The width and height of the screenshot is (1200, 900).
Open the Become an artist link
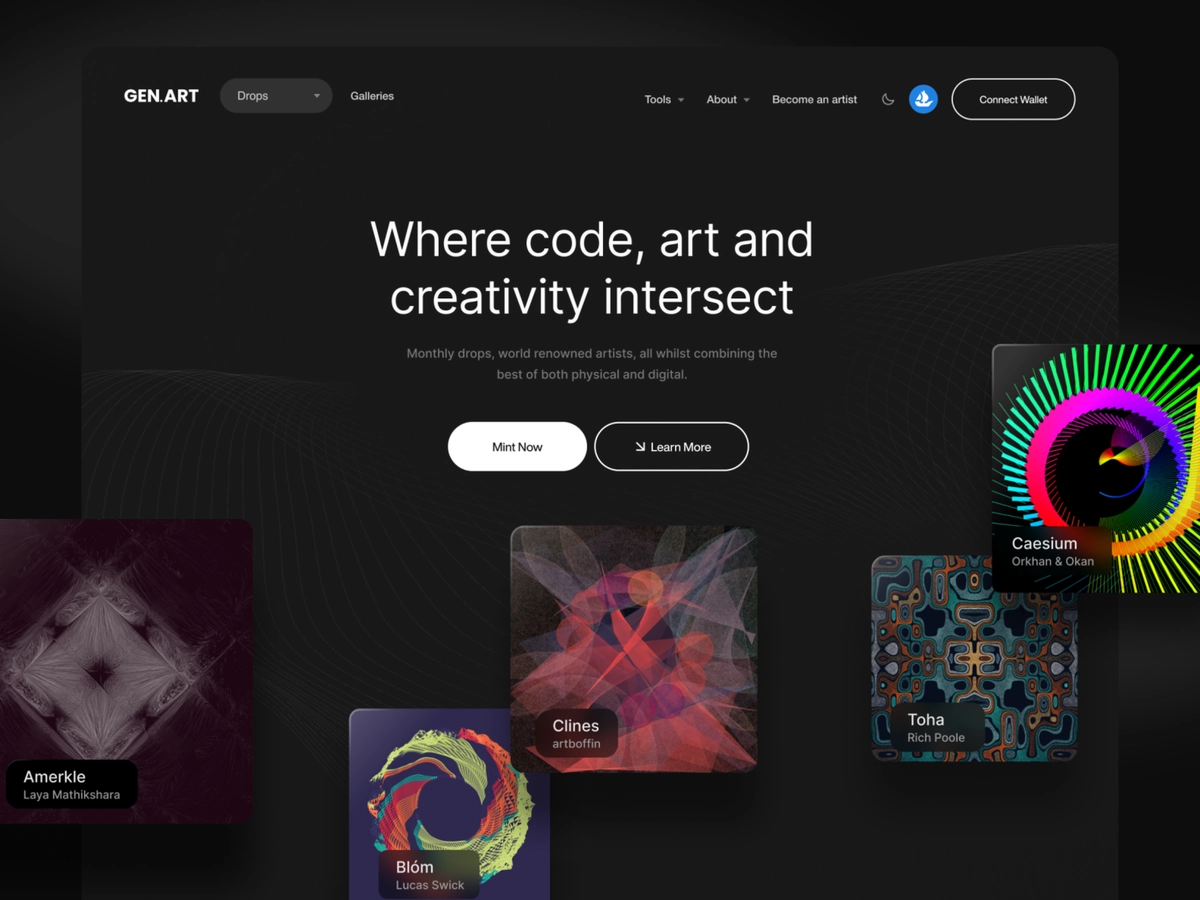814,100
